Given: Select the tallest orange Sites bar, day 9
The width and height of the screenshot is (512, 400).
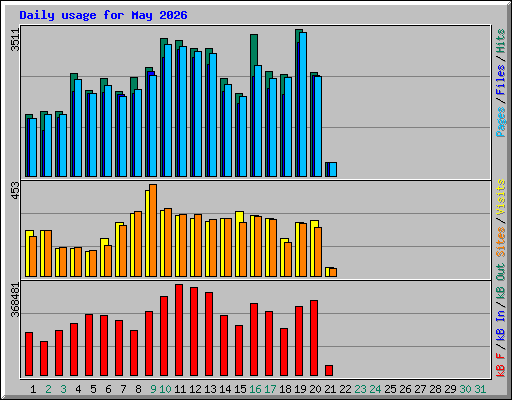Looking at the screenshot, I should click(x=153, y=230).
